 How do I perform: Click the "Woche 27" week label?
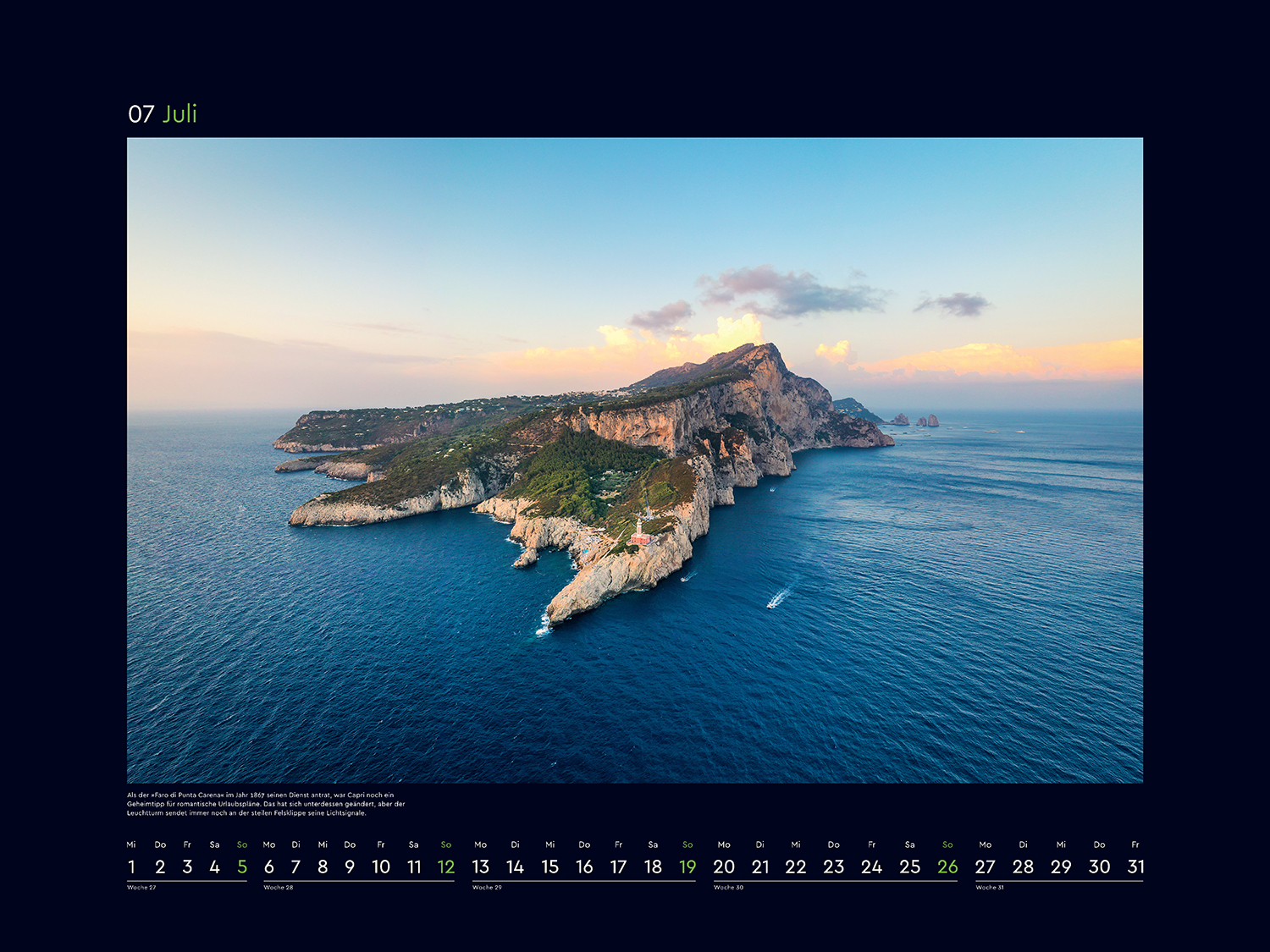141,888
